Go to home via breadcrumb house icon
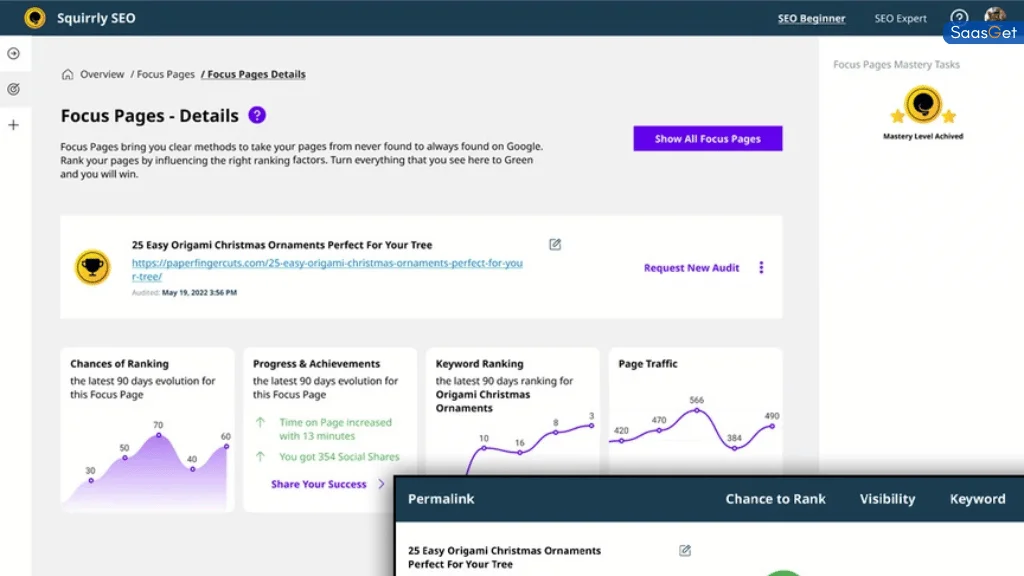The width and height of the screenshot is (1024, 576). [x=67, y=74]
